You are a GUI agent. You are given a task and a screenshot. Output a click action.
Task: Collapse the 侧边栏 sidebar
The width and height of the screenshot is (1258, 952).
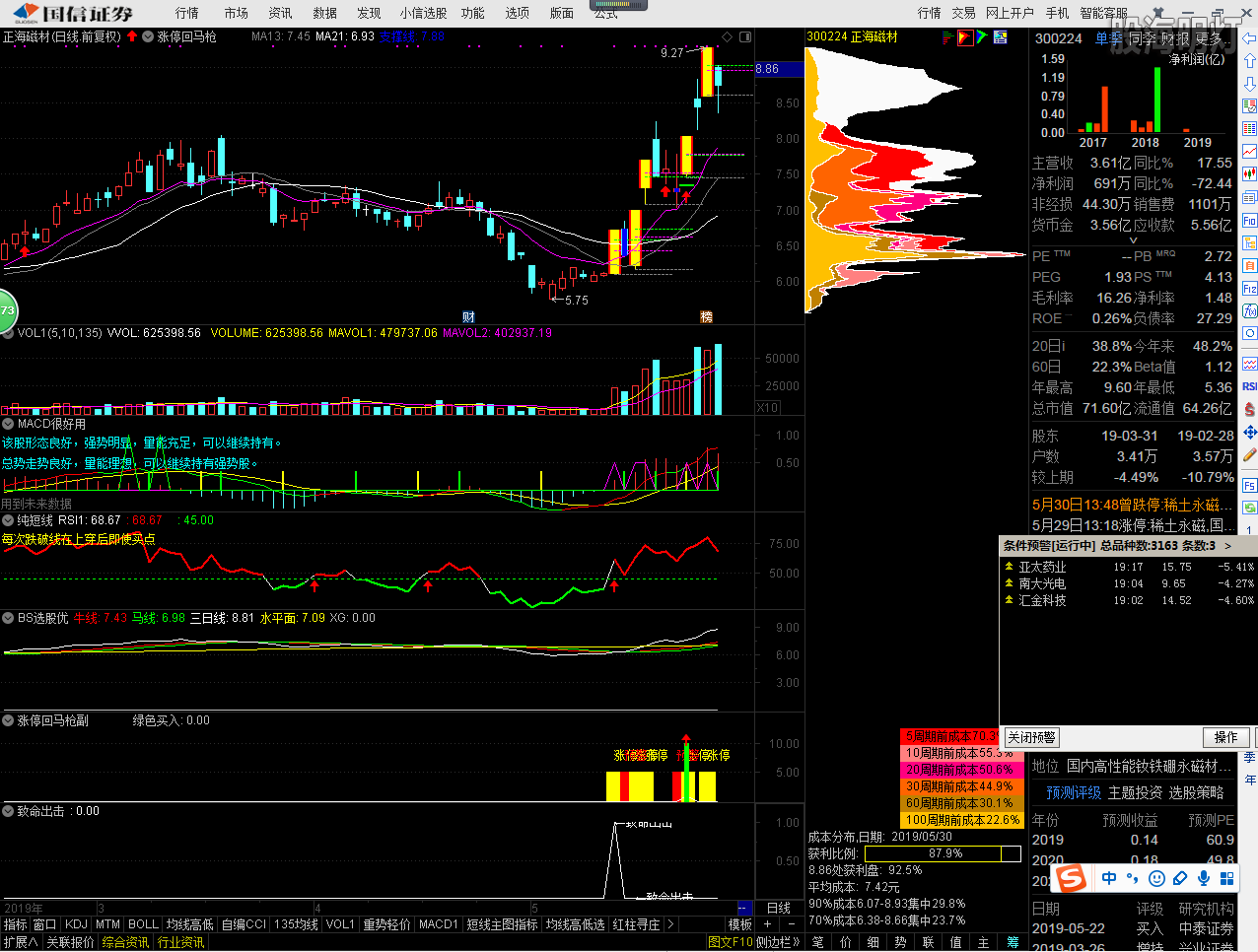[778, 942]
